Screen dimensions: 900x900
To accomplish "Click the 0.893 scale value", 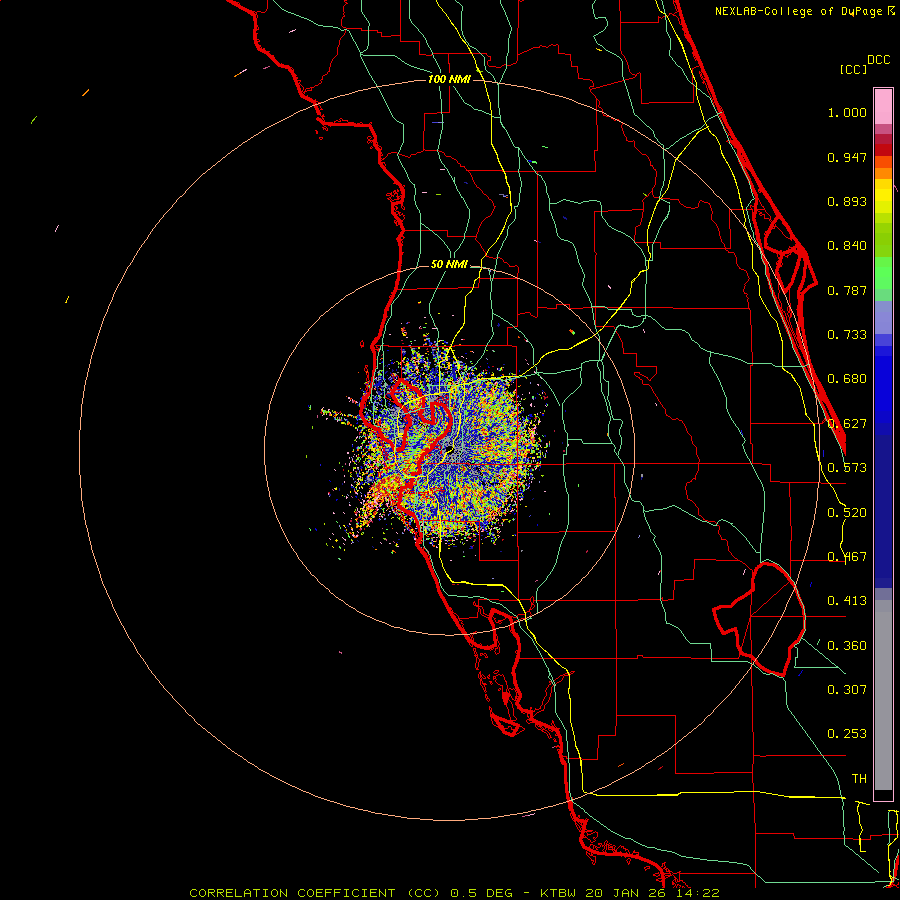I will click(x=847, y=201).
